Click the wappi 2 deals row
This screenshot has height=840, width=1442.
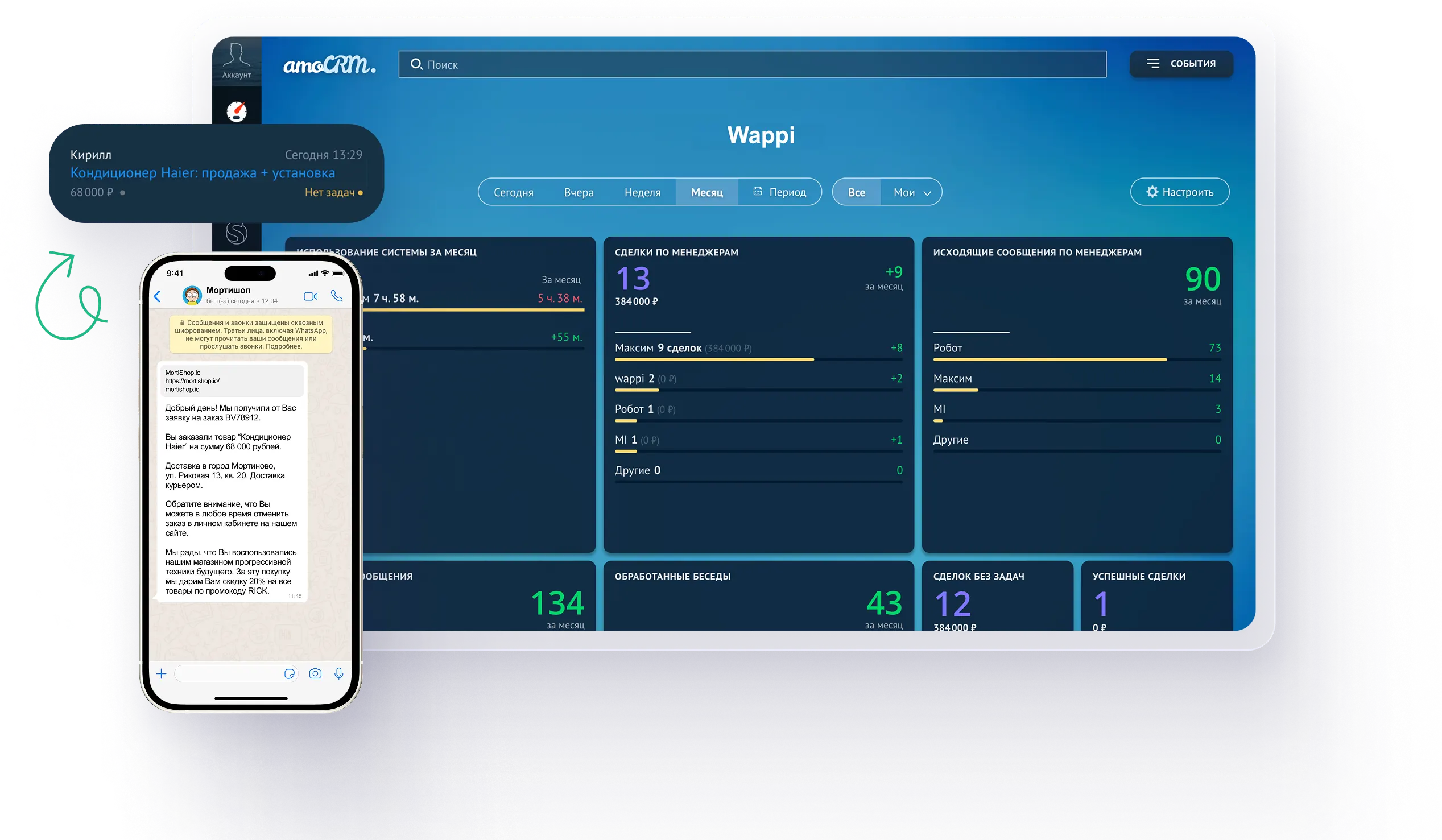pyautogui.click(x=758, y=381)
